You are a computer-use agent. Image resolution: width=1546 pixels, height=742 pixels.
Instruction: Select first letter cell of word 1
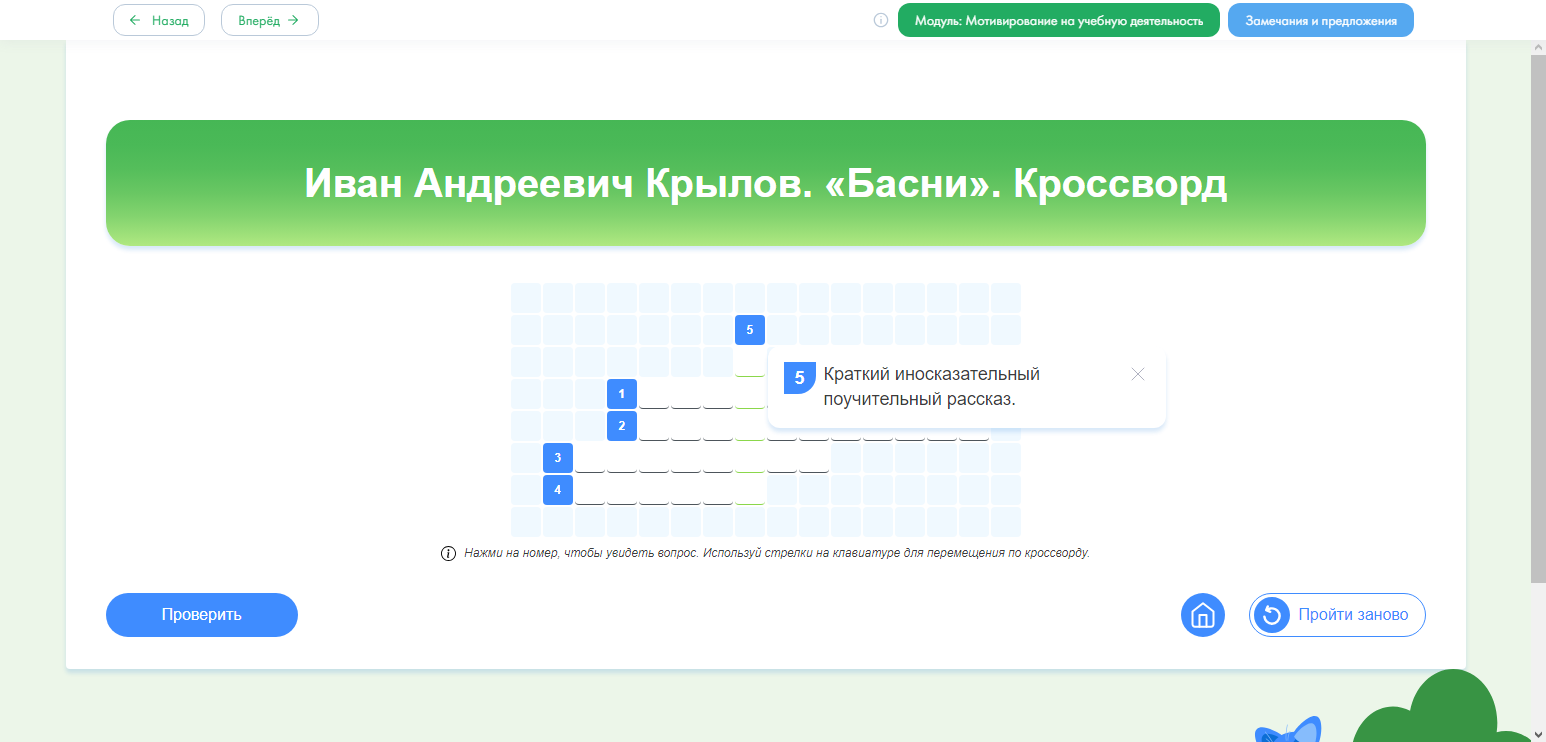click(653, 394)
